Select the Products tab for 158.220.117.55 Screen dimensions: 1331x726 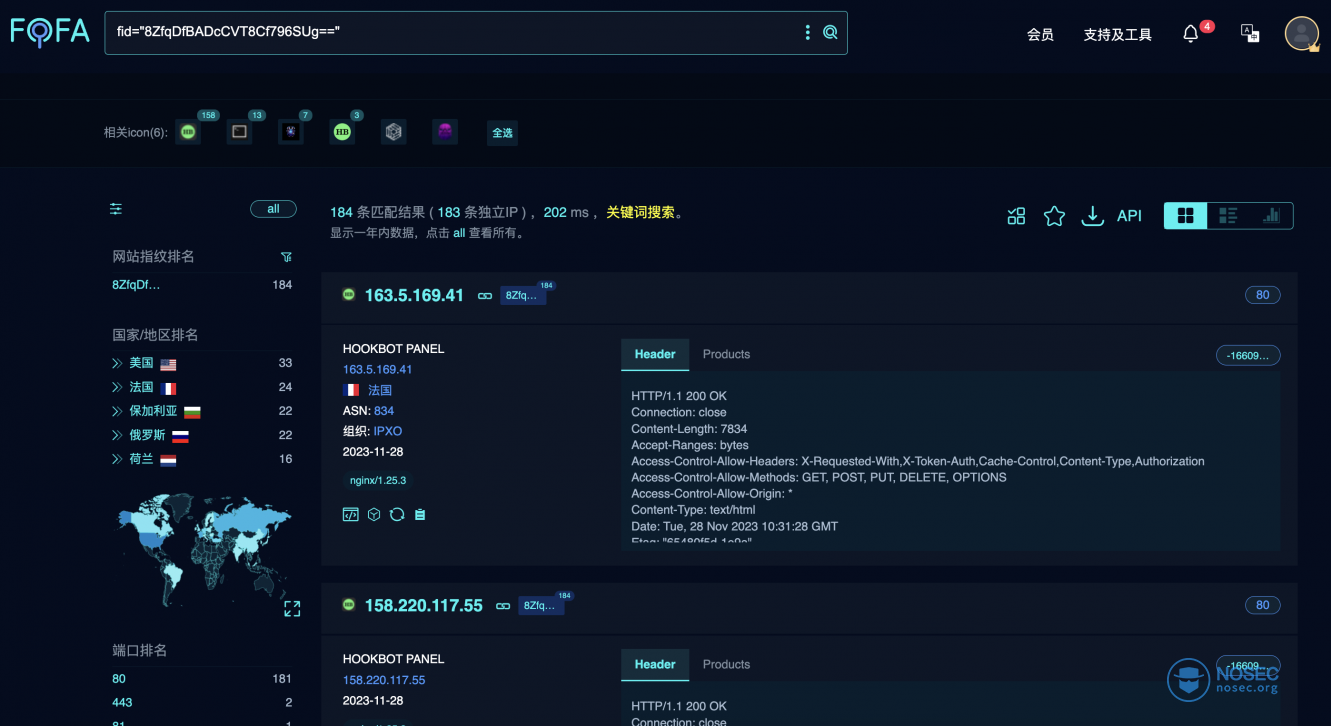pyautogui.click(x=726, y=664)
